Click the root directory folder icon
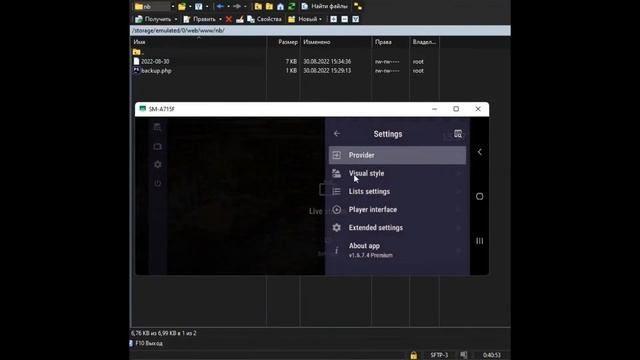640x360 pixels. (x=269, y=6)
